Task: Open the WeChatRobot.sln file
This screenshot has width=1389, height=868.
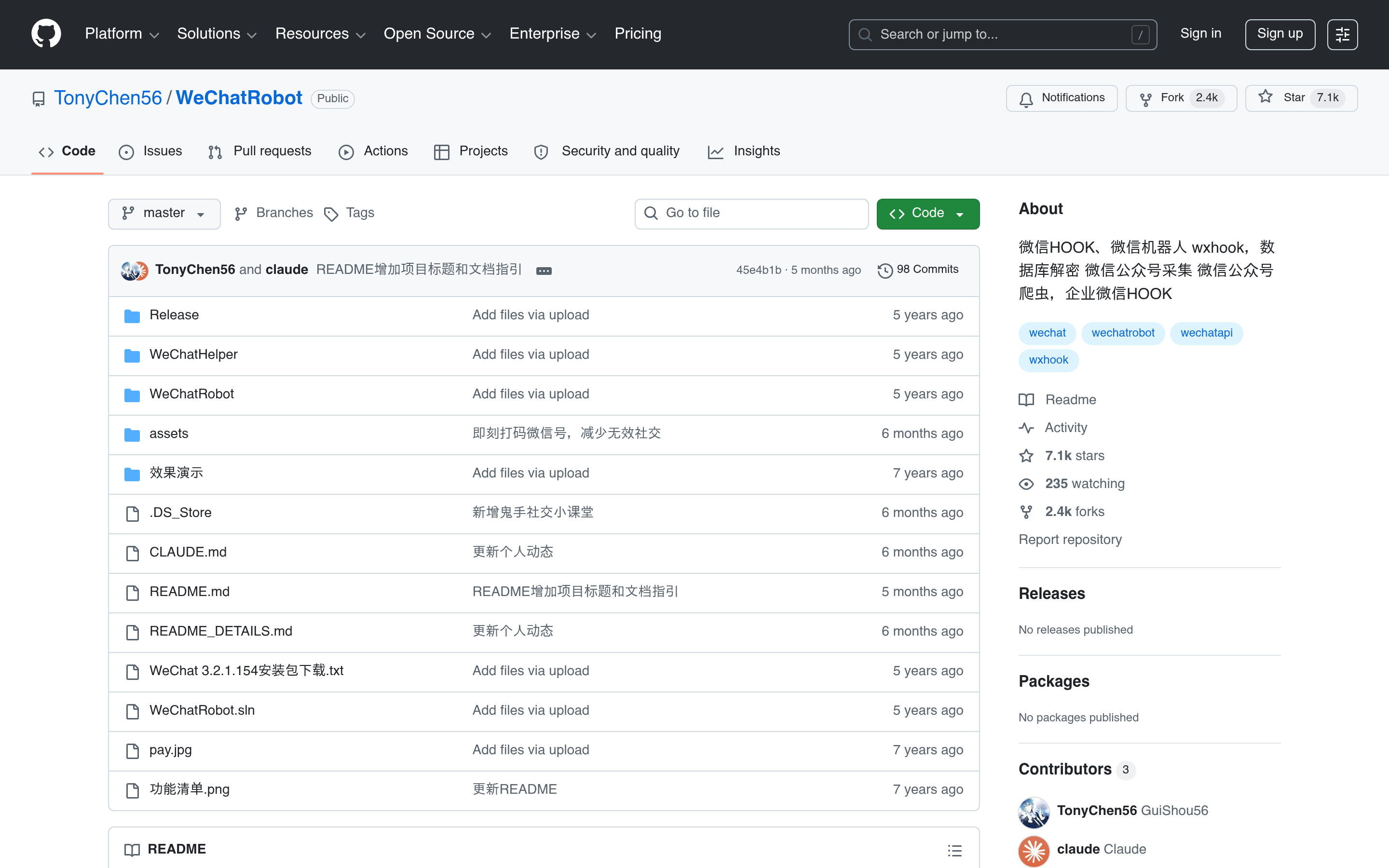Action: point(202,711)
